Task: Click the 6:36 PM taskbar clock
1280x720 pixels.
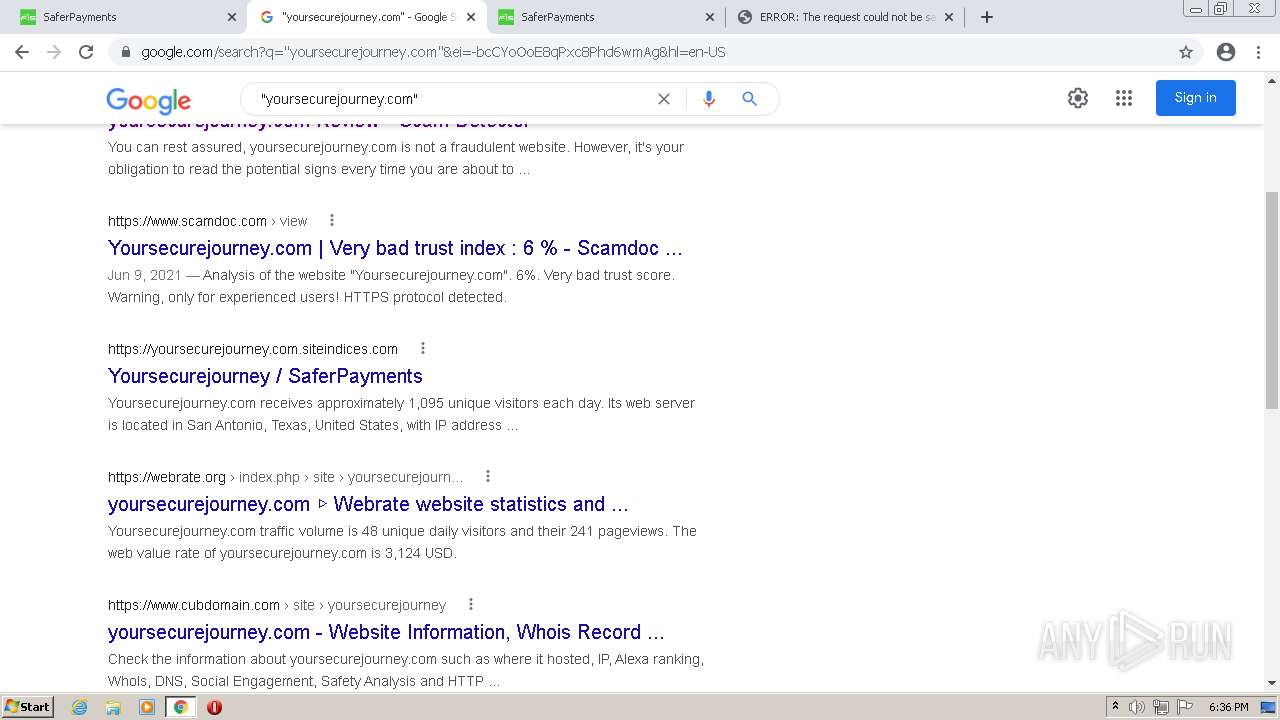Action: [x=1228, y=707]
